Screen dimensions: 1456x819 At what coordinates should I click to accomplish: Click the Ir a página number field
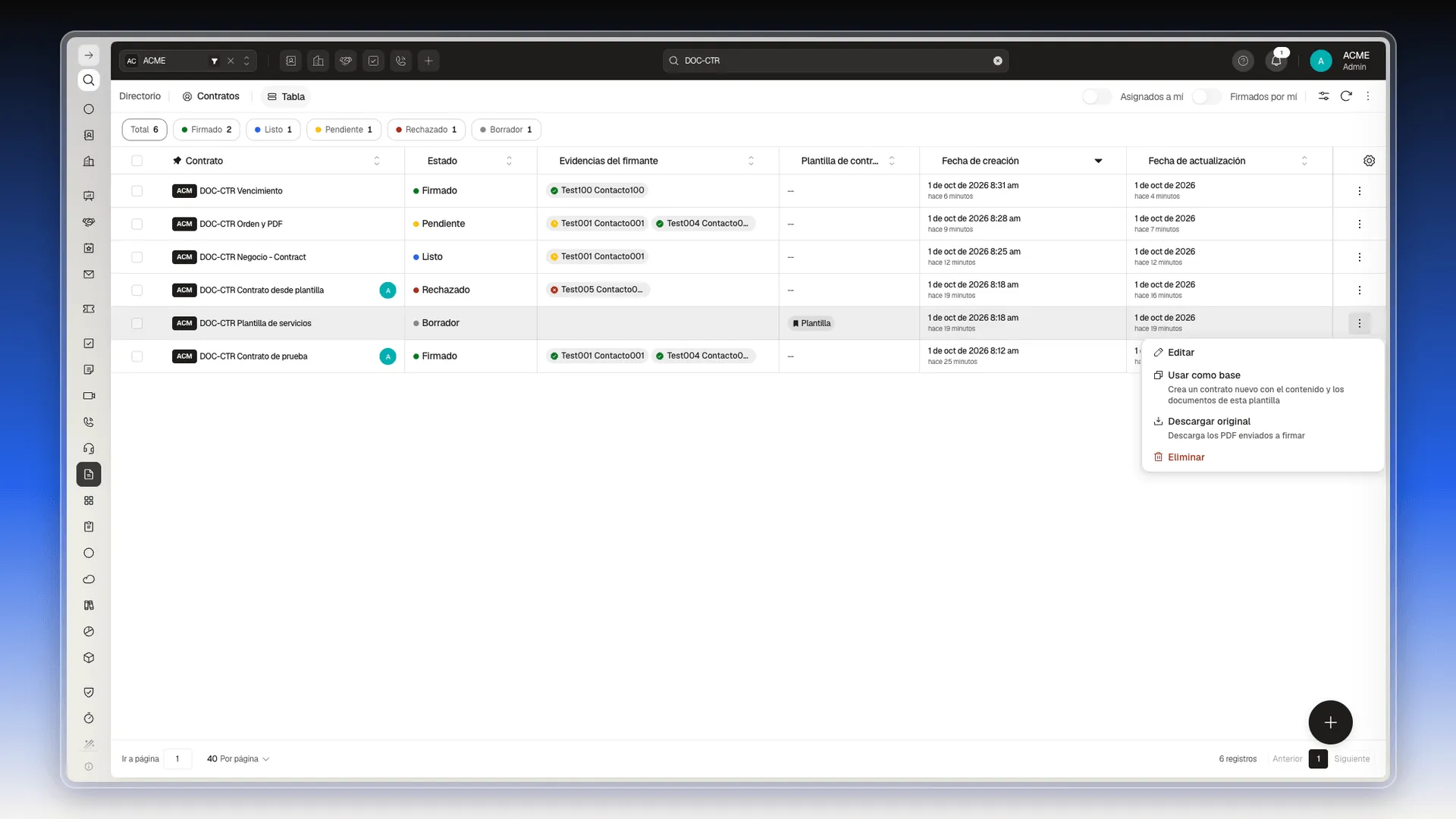177,759
